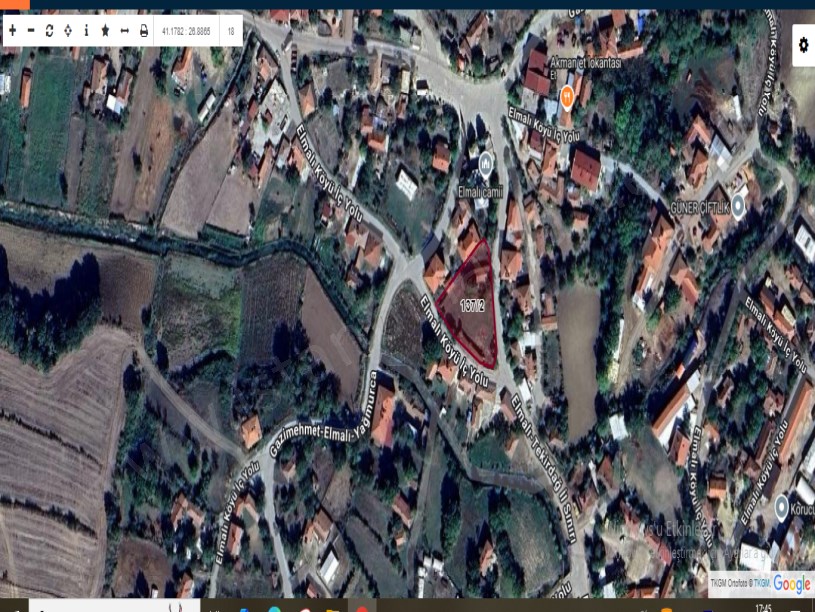
Task: Activate the locate crosshair tool
Action: pos(67,31)
